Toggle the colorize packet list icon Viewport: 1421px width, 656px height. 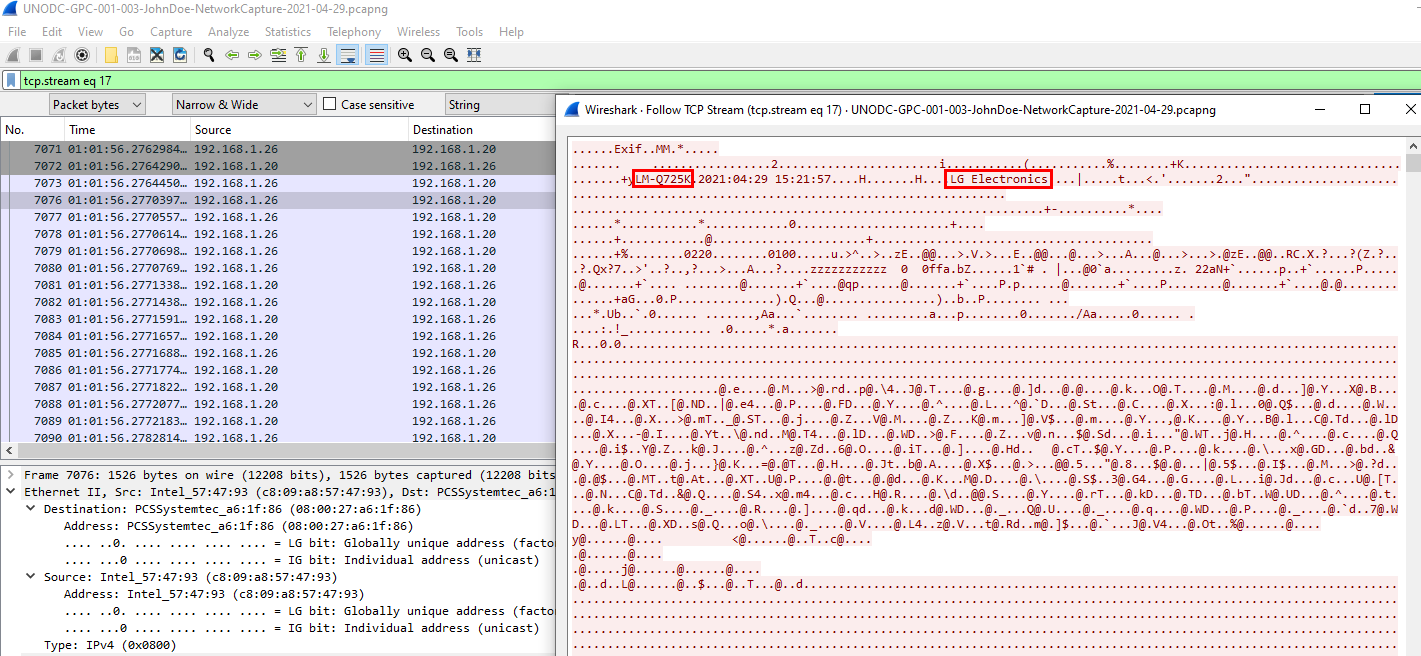[376, 55]
